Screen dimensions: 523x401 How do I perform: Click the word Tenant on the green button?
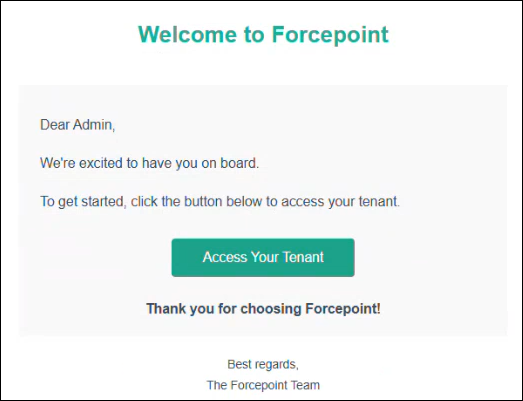303,257
